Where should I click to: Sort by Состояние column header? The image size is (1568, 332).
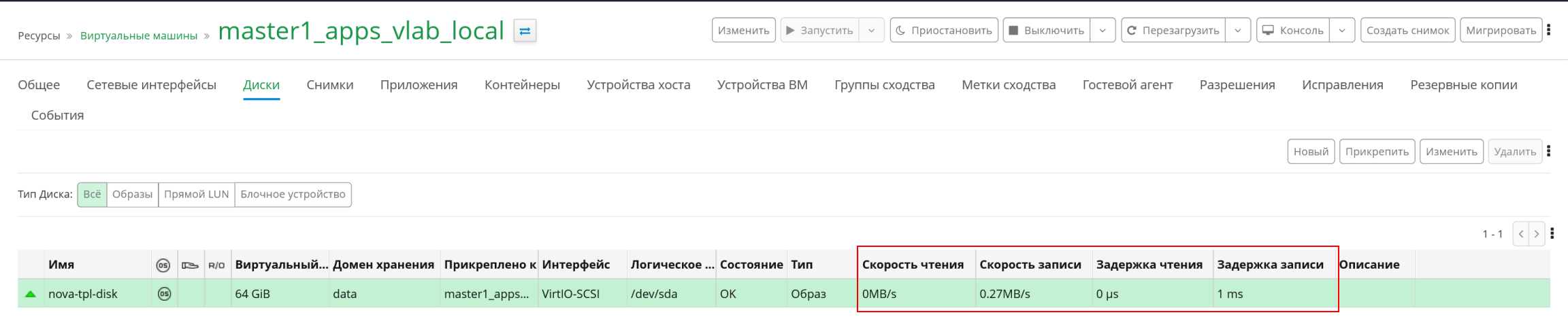[x=751, y=265]
